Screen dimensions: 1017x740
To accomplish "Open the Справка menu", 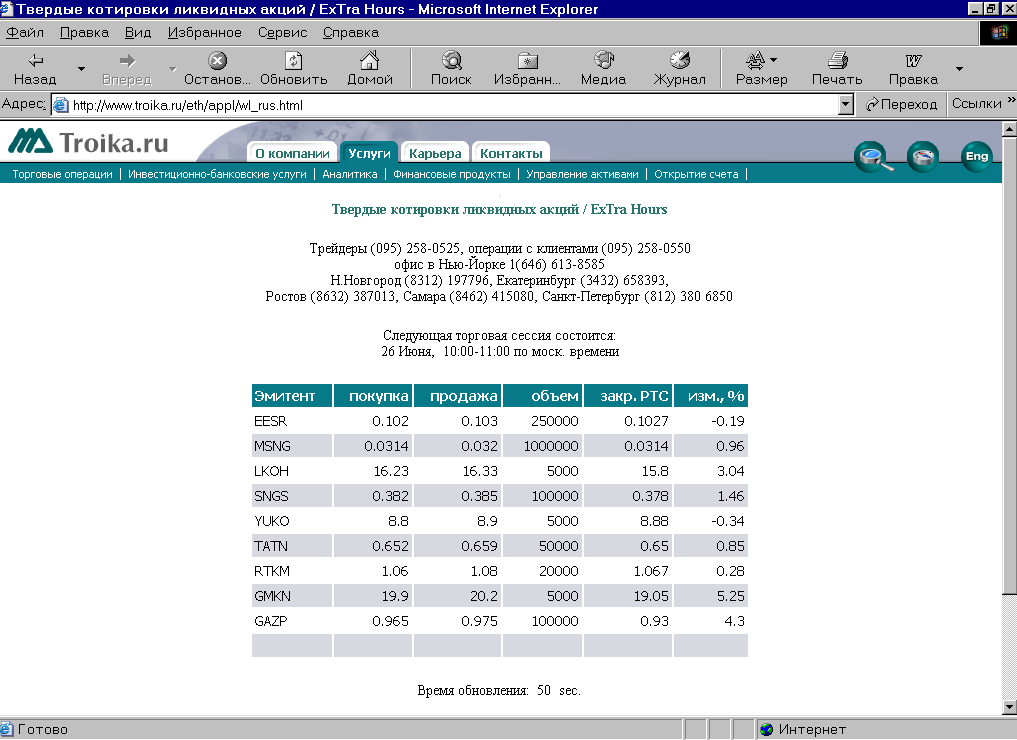I will coord(351,32).
